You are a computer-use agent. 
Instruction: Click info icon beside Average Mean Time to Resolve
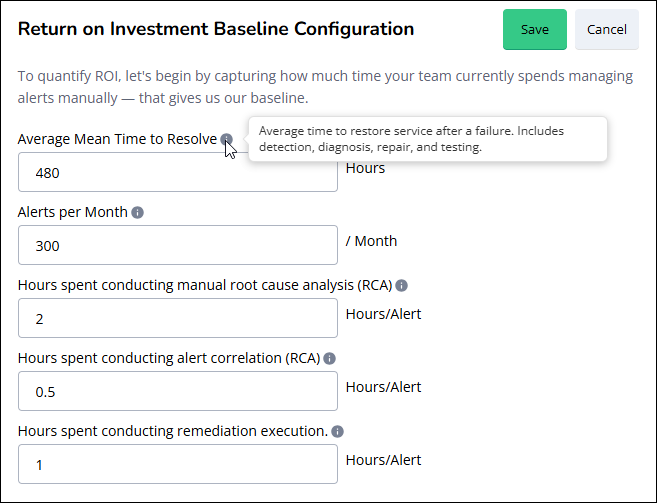(x=226, y=139)
